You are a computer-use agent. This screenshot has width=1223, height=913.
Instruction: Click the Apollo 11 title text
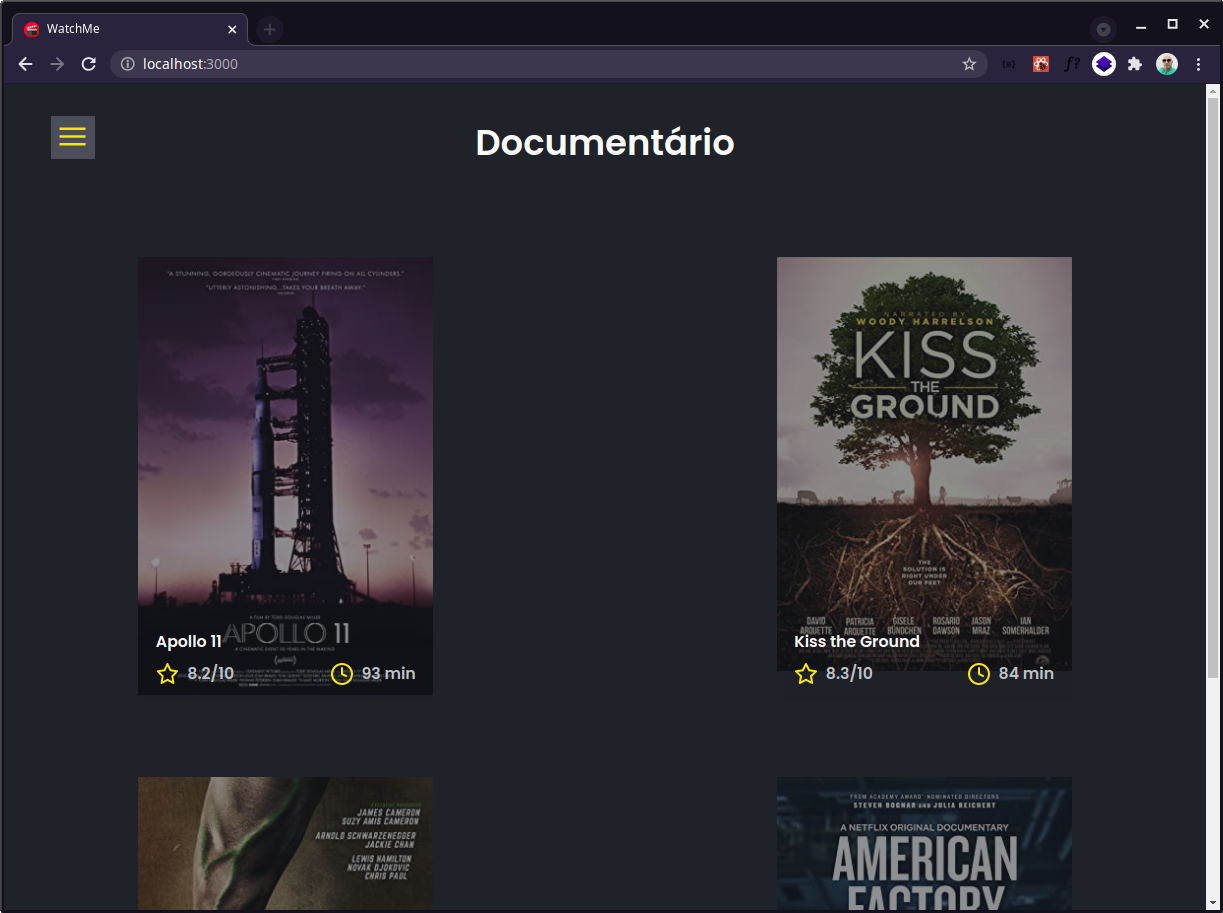point(189,642)
